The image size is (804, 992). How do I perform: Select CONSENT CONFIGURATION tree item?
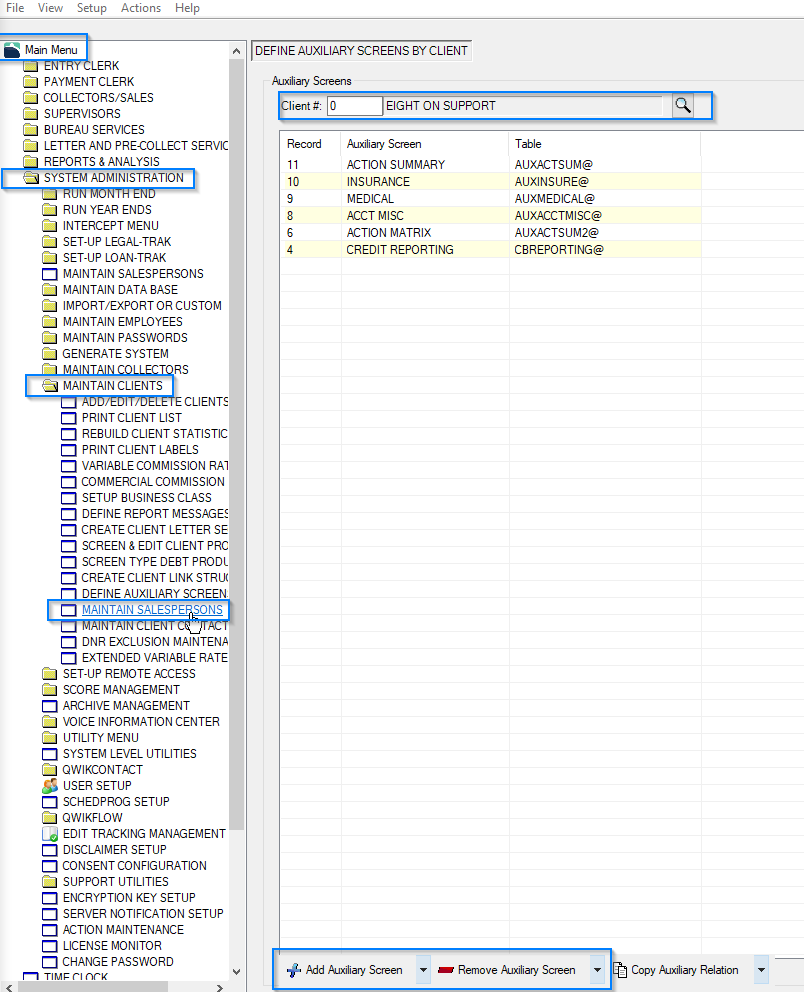(134, 866)
